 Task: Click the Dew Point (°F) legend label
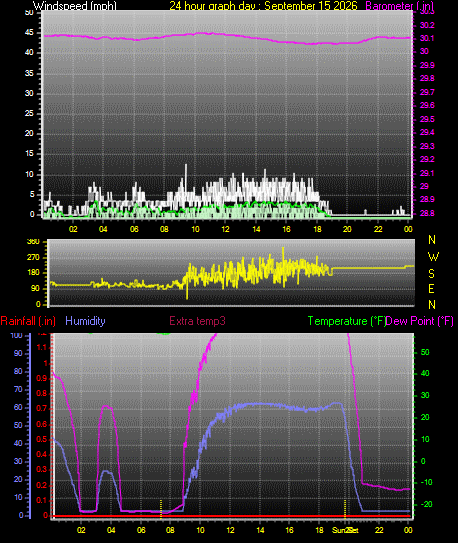(420, 321)
